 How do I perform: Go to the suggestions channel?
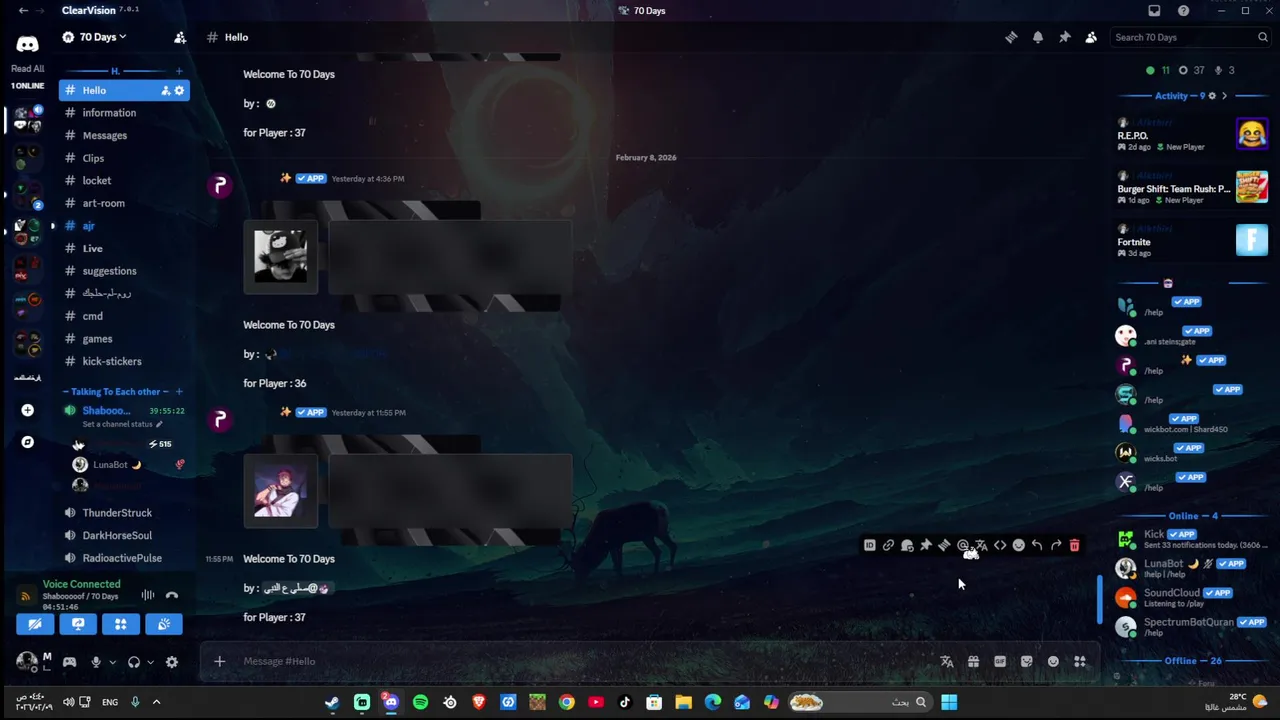[x=124, y=271]
